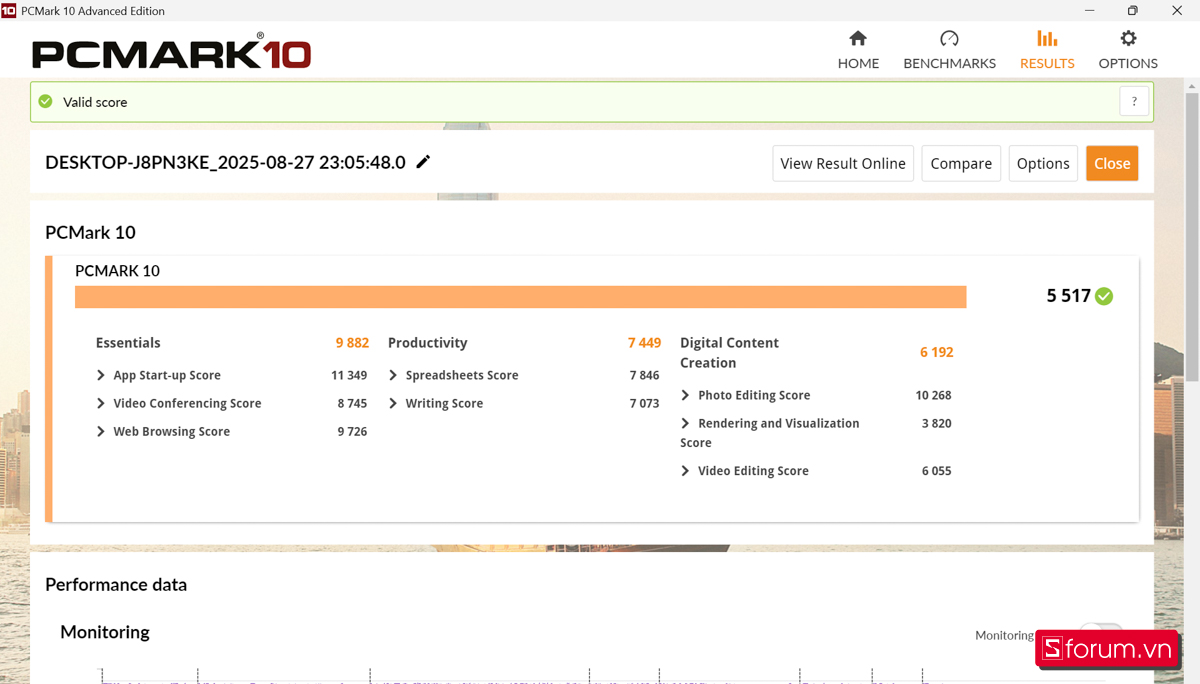Expand Video Conferencing Score
Viewport: 1200px width, 684px height.
(101, 403)
